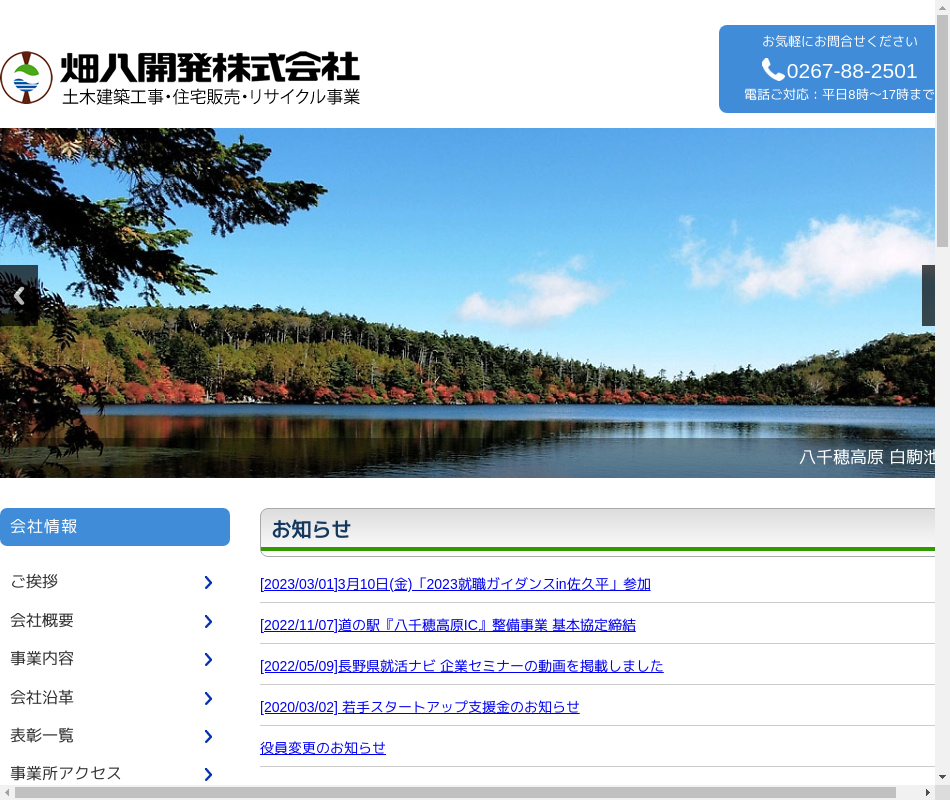950x800 pixels.
Task: Click the phone contact box button
Action: click(828, 69)
